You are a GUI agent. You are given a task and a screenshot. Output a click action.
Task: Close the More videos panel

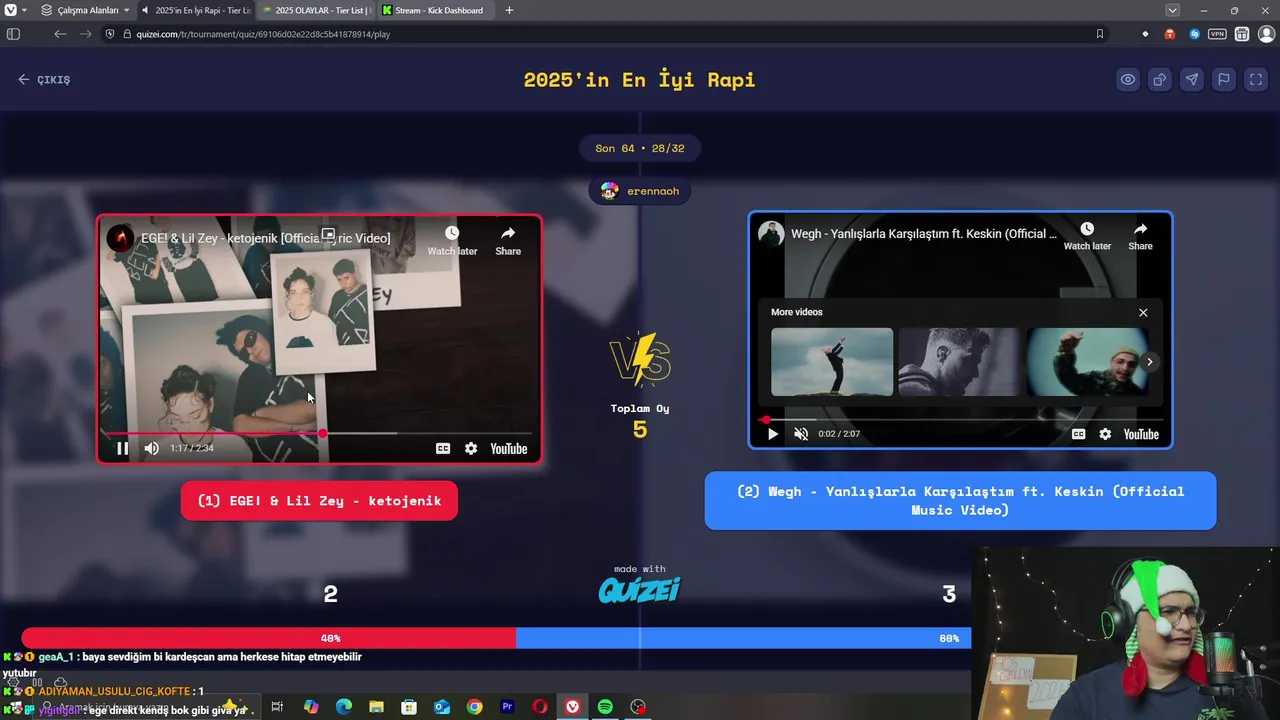point(1143,312)
